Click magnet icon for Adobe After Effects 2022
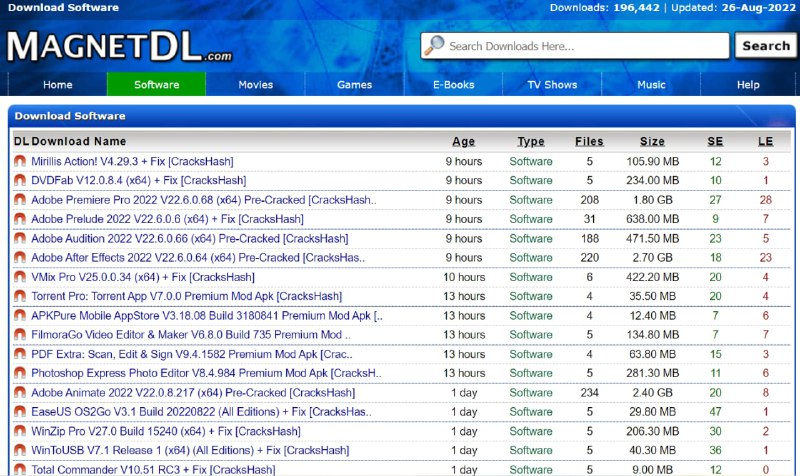The width and height of the screenshot is (800, 476). click(x=20, y=258)
